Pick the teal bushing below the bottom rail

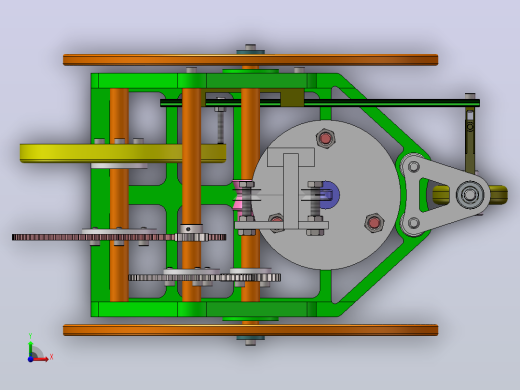pos(251,338)
